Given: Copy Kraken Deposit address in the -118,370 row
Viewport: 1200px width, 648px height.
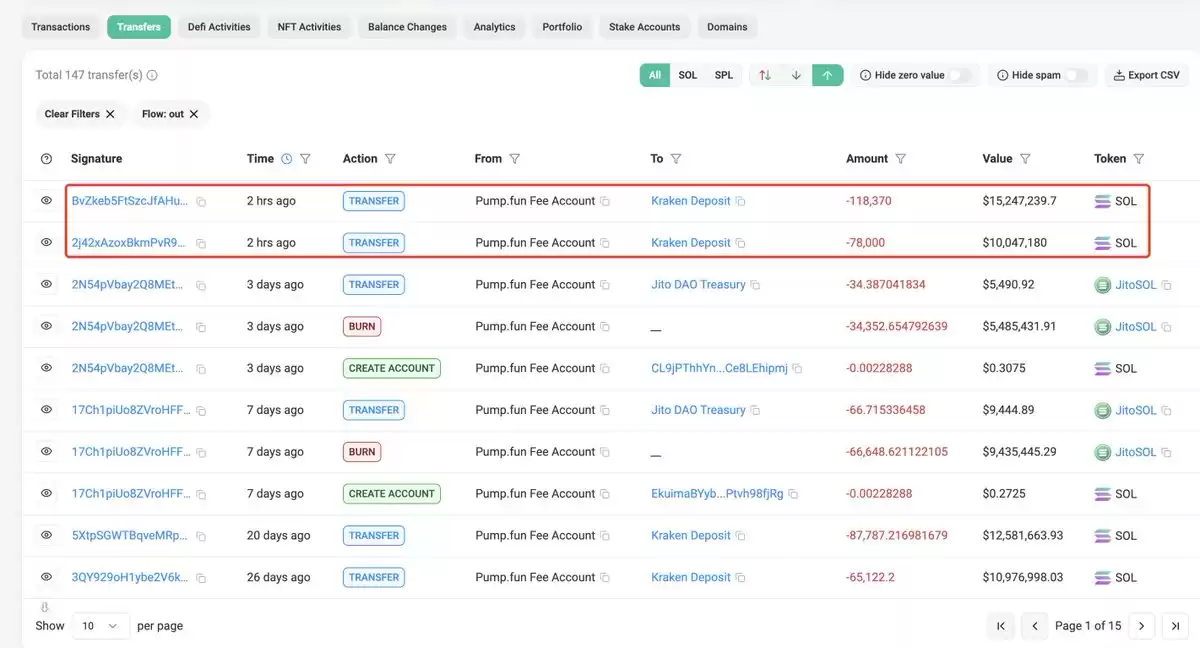Looking at the screenshot, I should click(x=740, y=202).
